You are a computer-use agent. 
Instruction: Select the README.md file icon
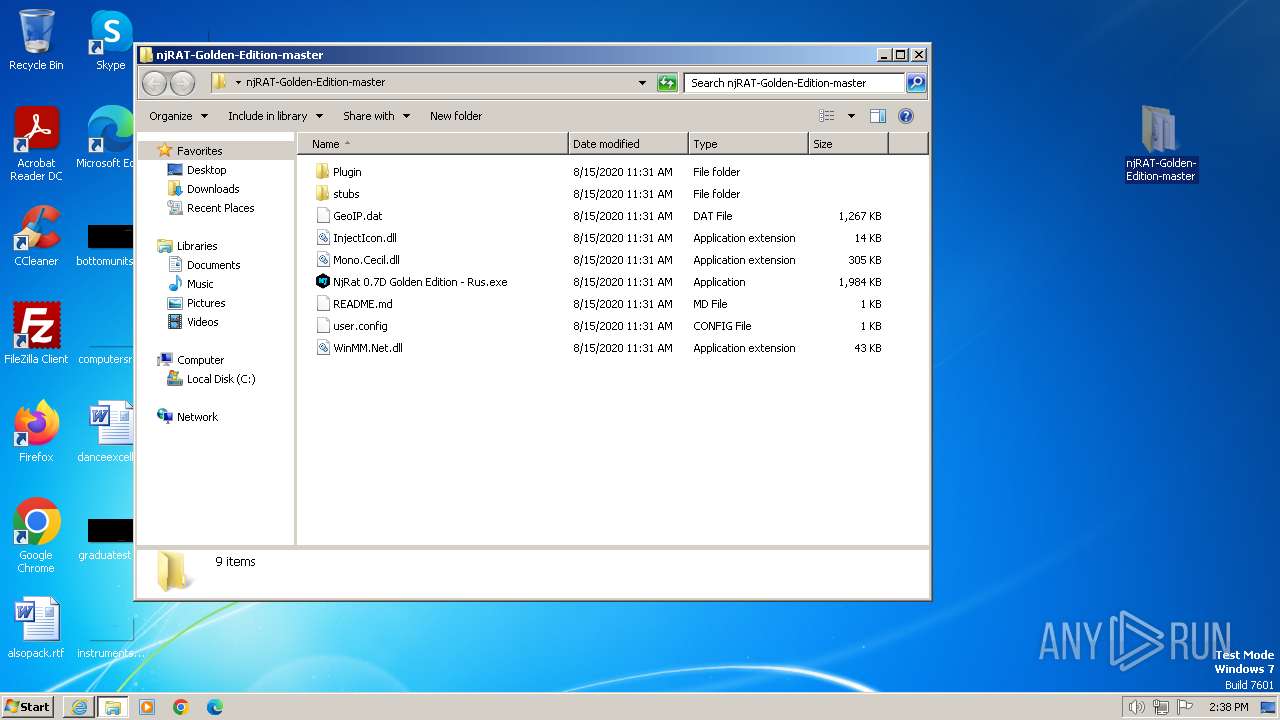tap(323, 304)
